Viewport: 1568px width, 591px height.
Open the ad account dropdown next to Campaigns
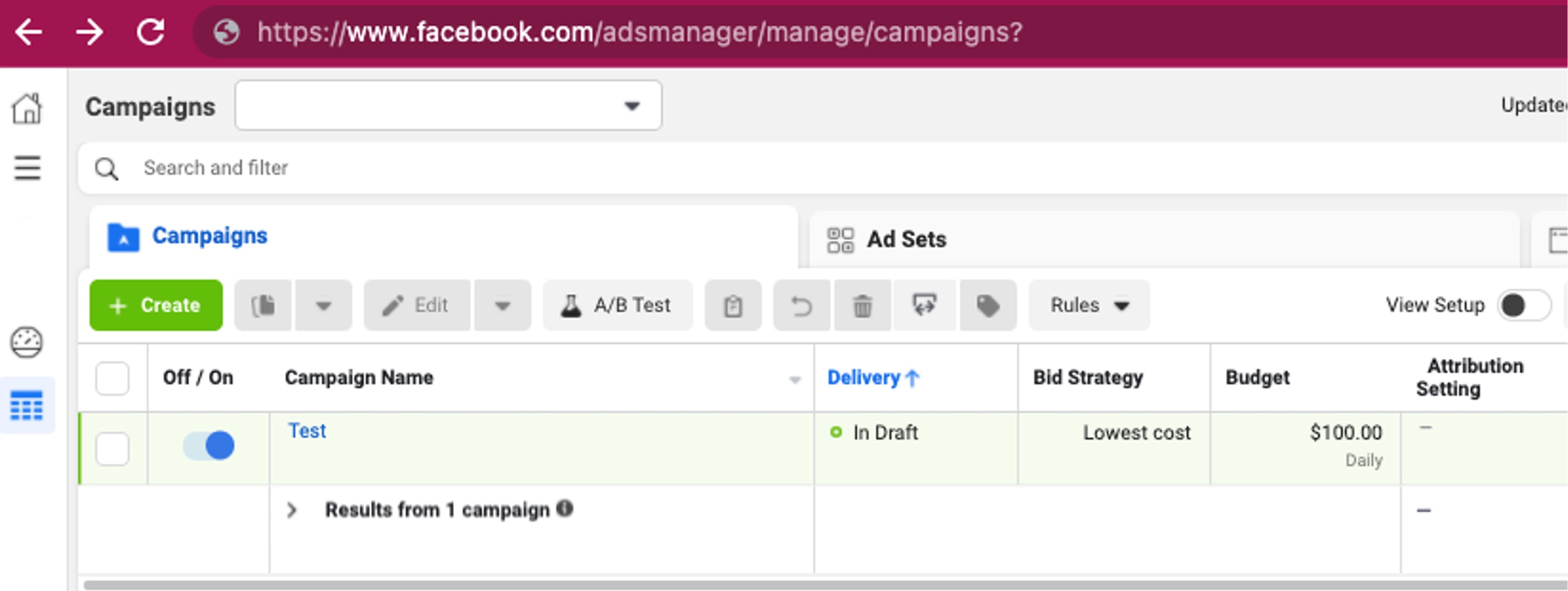[449, 105]
